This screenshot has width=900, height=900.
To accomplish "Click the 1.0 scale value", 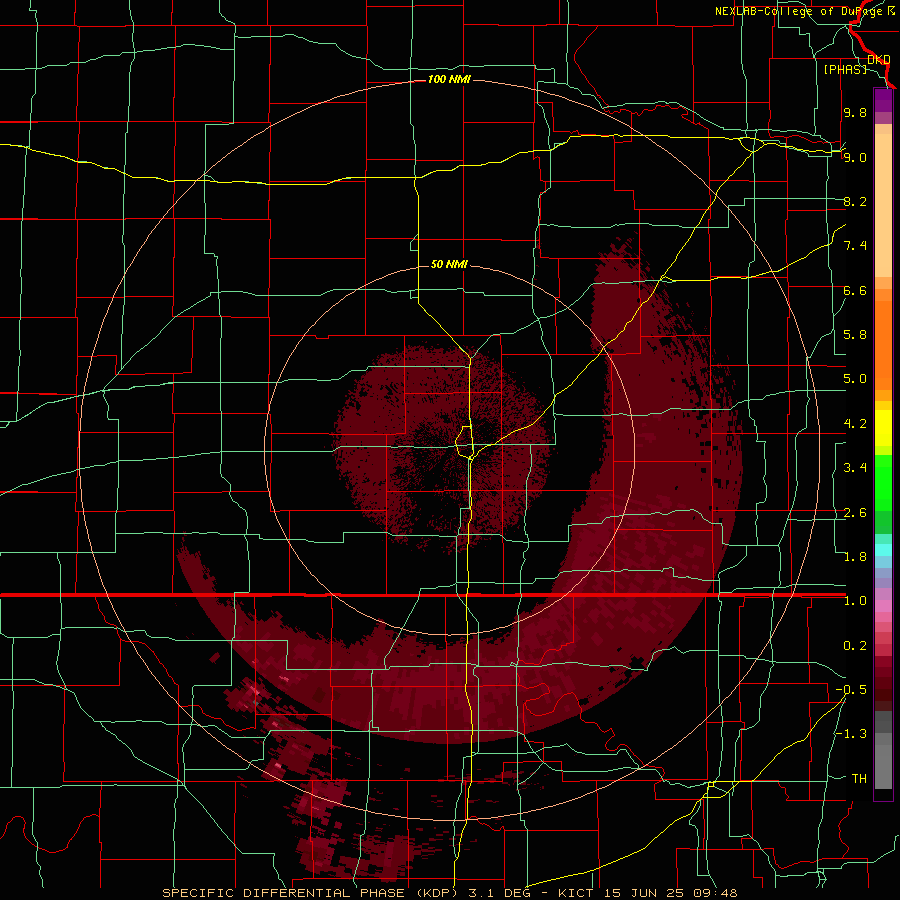I will 855,601.
